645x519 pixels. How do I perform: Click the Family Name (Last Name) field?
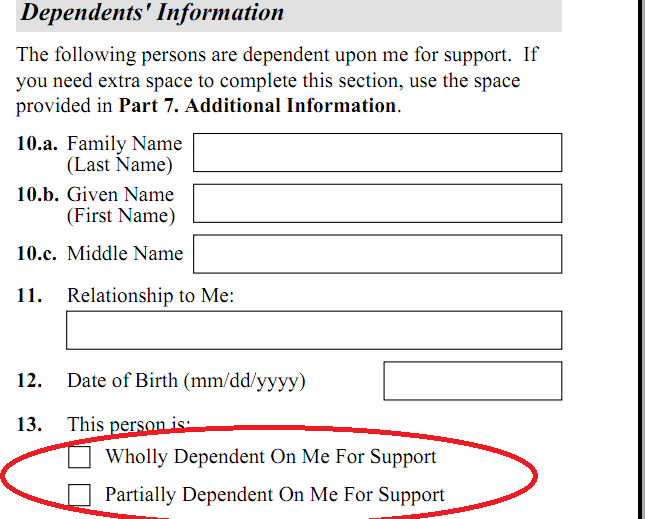[377, 153]
